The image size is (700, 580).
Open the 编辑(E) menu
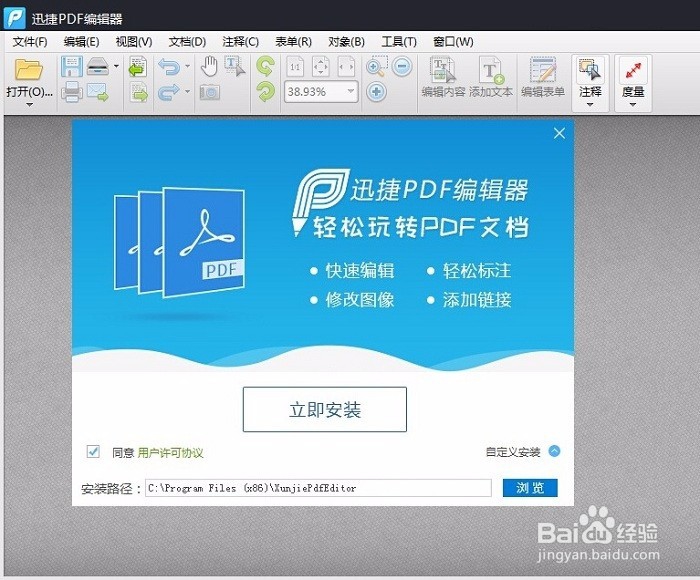click(81, 42)
